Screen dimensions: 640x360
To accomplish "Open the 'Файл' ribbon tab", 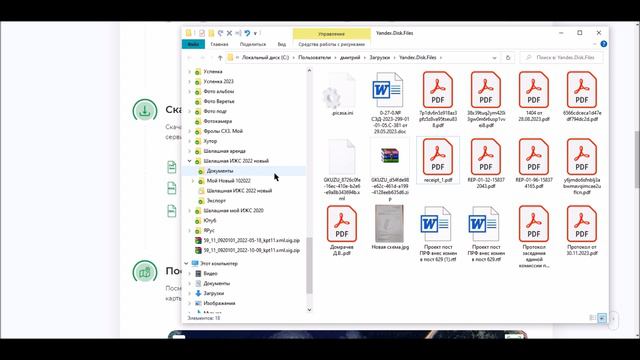I will 193,44.
